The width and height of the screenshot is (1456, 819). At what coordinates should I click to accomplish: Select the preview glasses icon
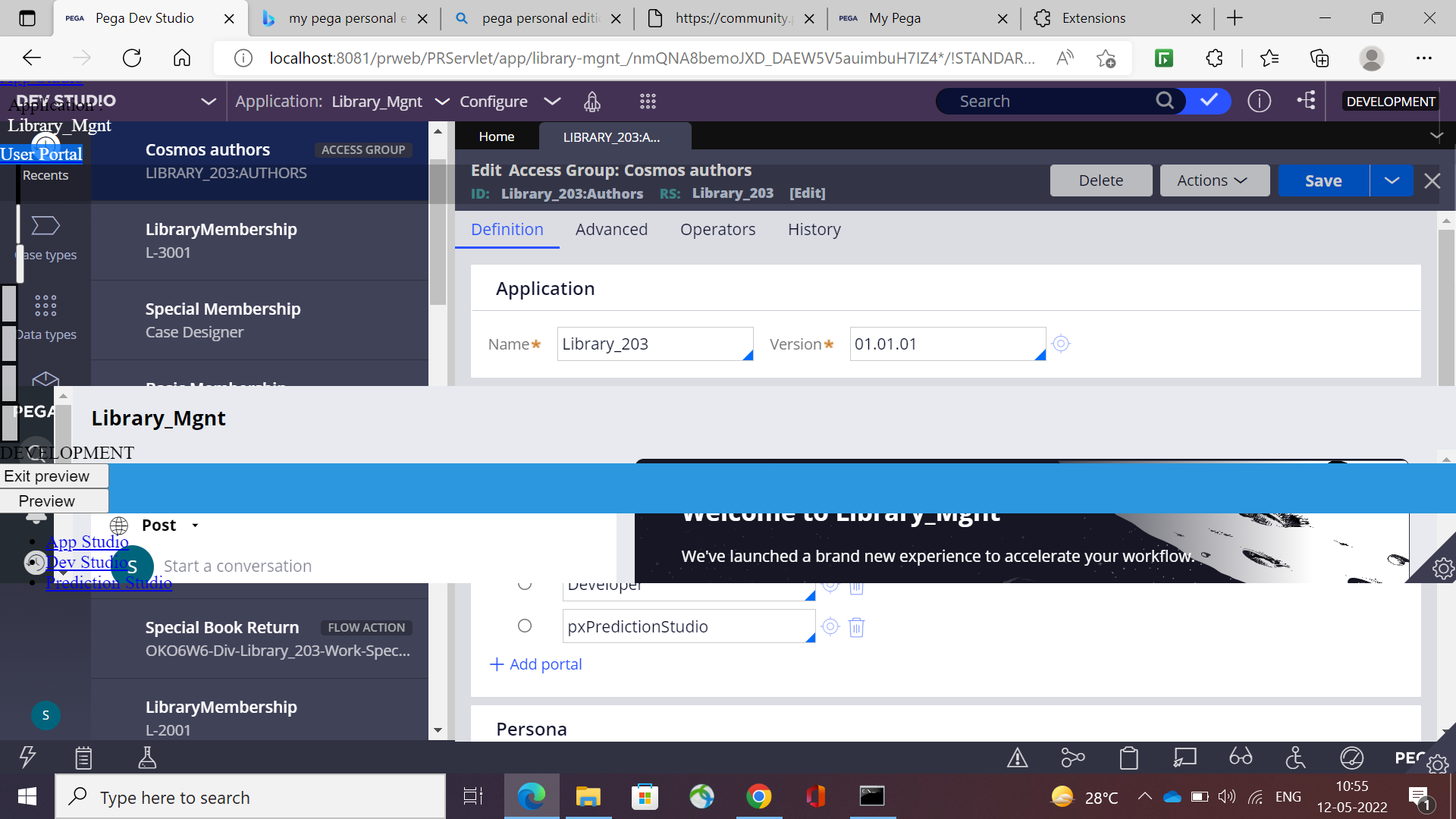(x=1241, y=757)
